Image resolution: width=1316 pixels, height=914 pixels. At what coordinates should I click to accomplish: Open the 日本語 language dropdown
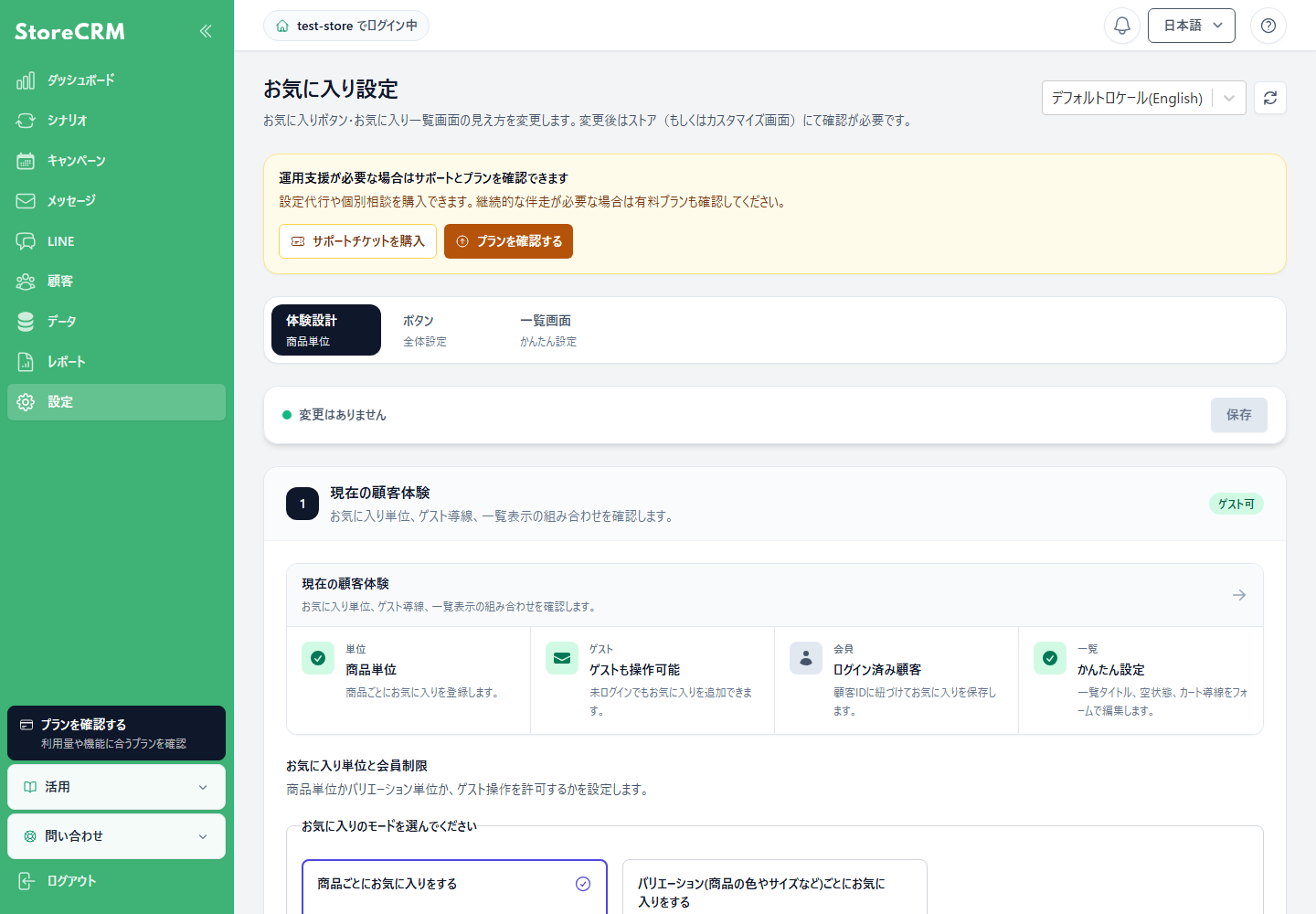[1192, 26]
